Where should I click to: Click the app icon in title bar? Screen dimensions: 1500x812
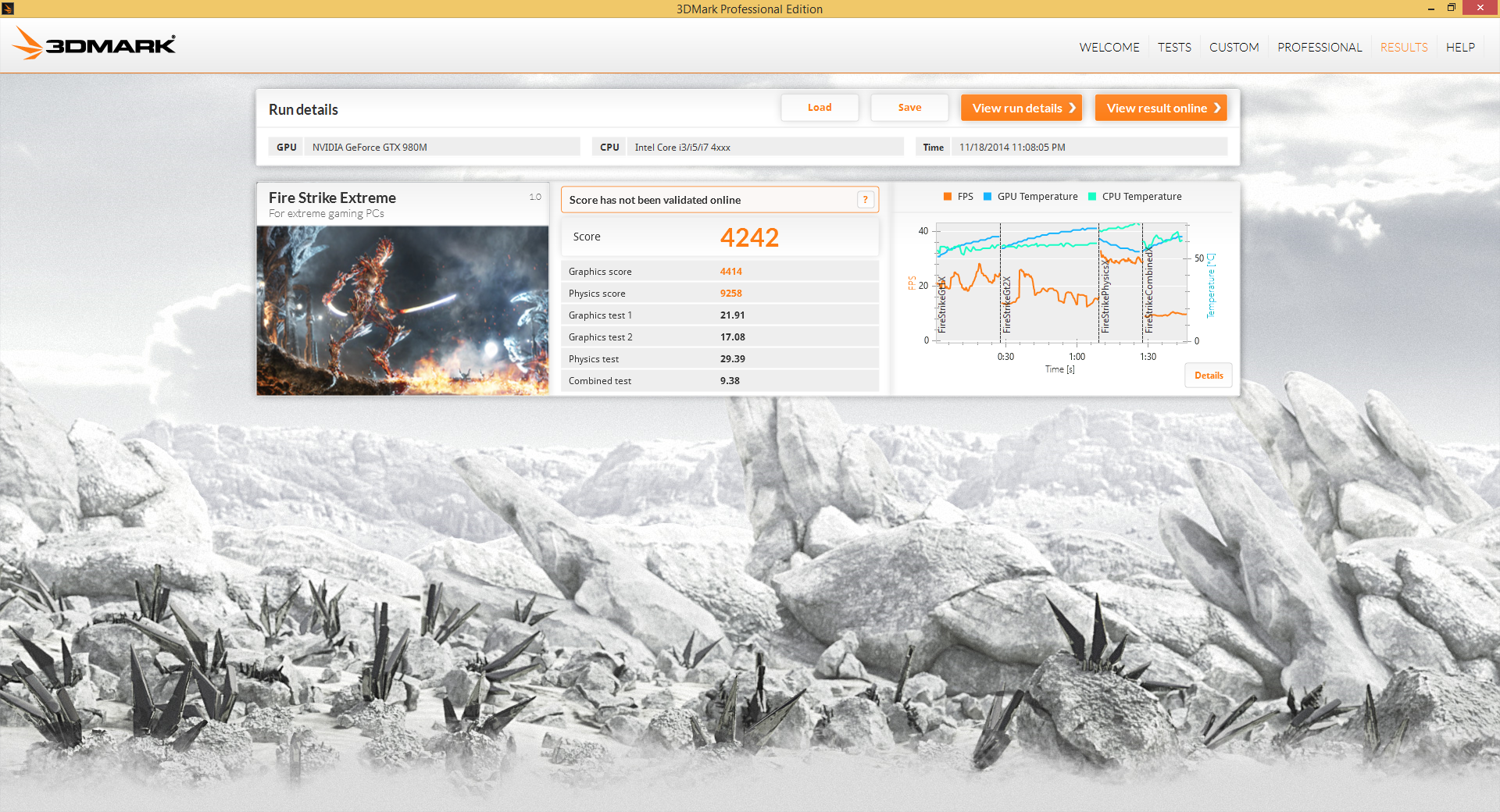point(8,9)
